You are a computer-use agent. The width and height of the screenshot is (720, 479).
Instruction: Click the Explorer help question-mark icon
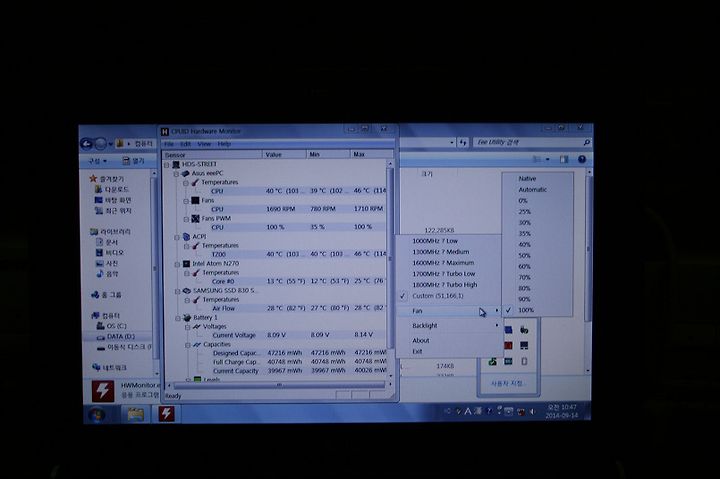pyautogui.click(x=582, y=159)
